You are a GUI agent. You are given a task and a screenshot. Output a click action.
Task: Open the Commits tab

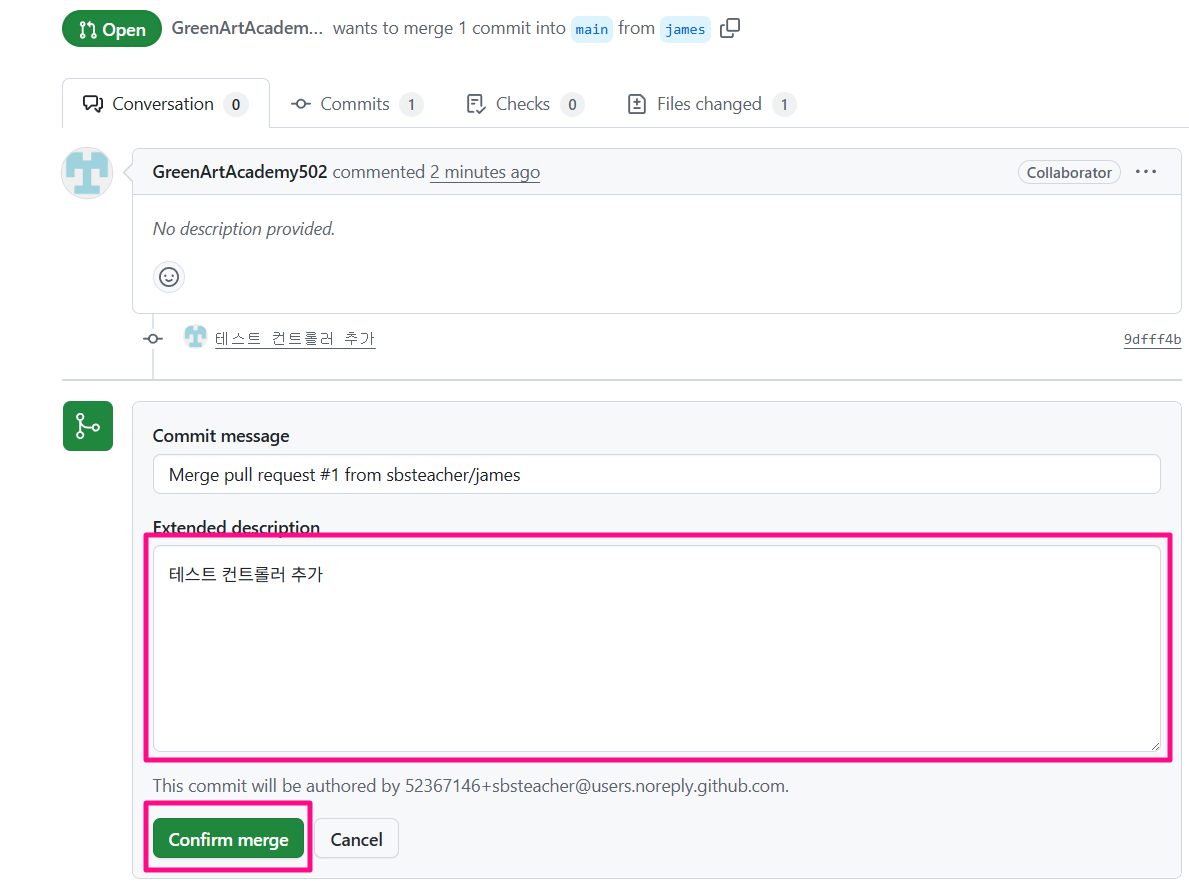356,104
